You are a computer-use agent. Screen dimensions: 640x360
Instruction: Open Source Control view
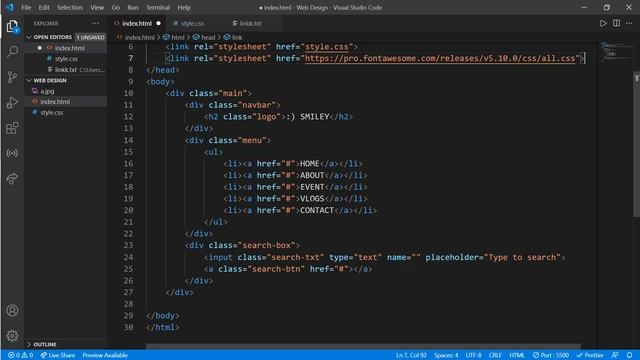pos(12,77)
